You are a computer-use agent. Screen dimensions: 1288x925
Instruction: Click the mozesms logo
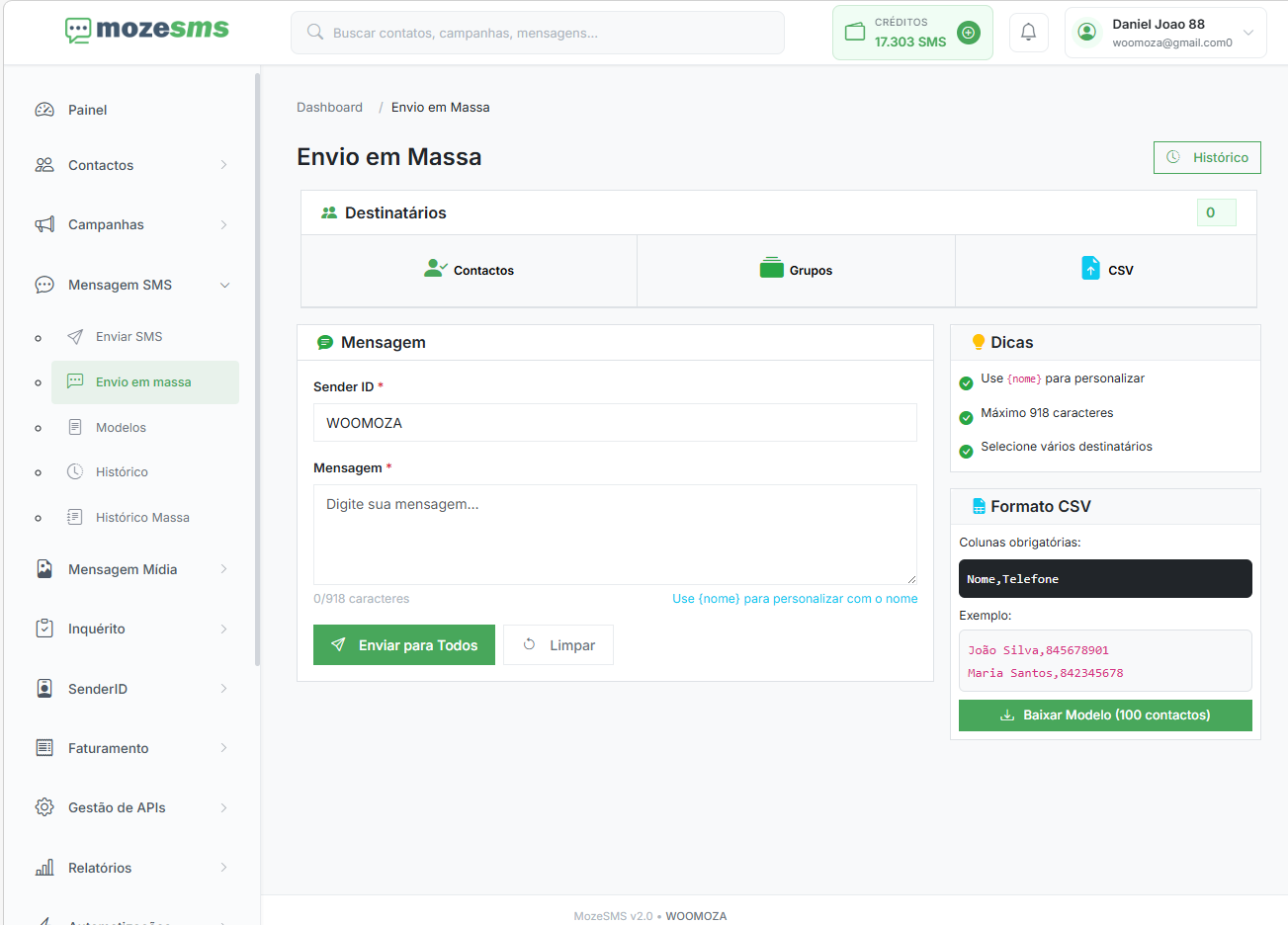147,30
